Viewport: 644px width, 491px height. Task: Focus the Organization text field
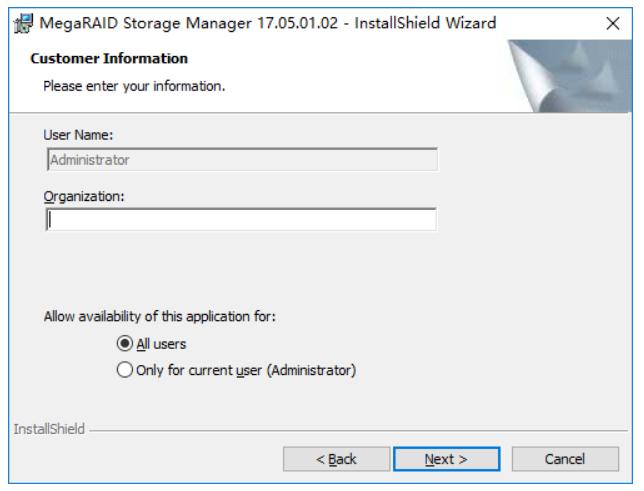point(242,220)
